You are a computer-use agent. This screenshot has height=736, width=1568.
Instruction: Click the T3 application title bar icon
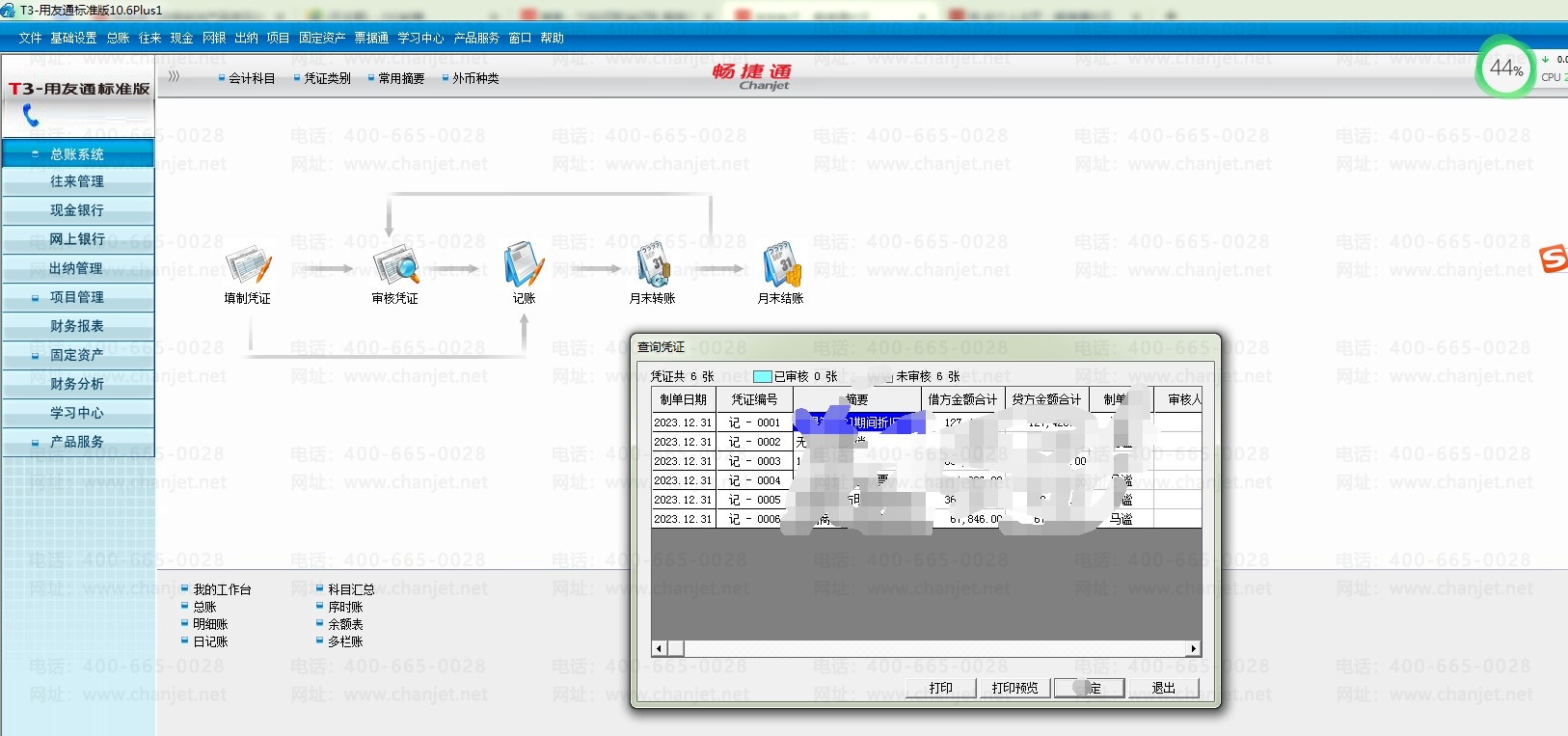[9, 10]
